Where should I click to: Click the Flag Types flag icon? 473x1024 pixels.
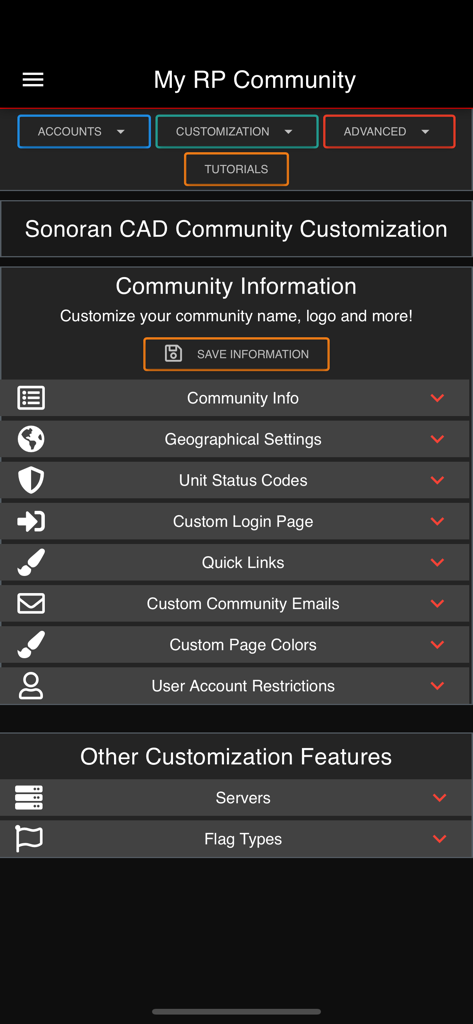click(29, 839)
